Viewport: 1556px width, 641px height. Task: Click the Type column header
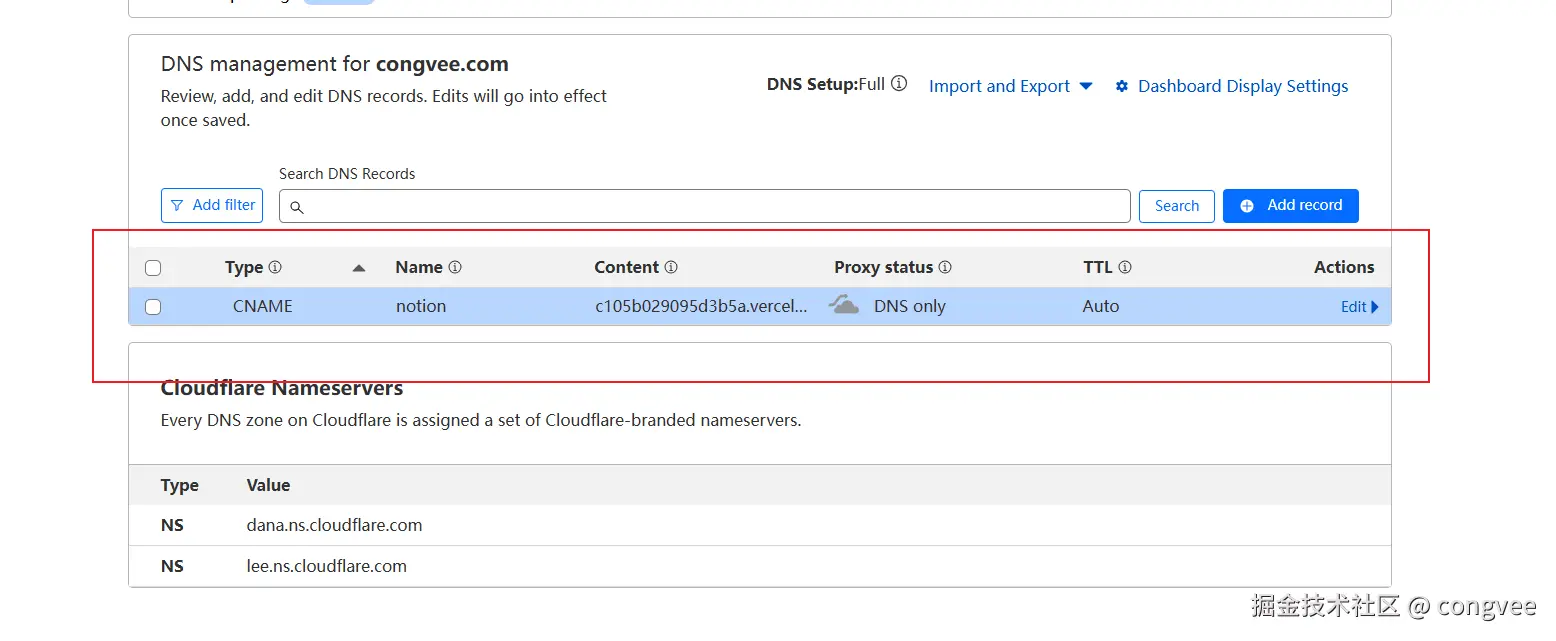pyautogui.click(x=244, y=267)
